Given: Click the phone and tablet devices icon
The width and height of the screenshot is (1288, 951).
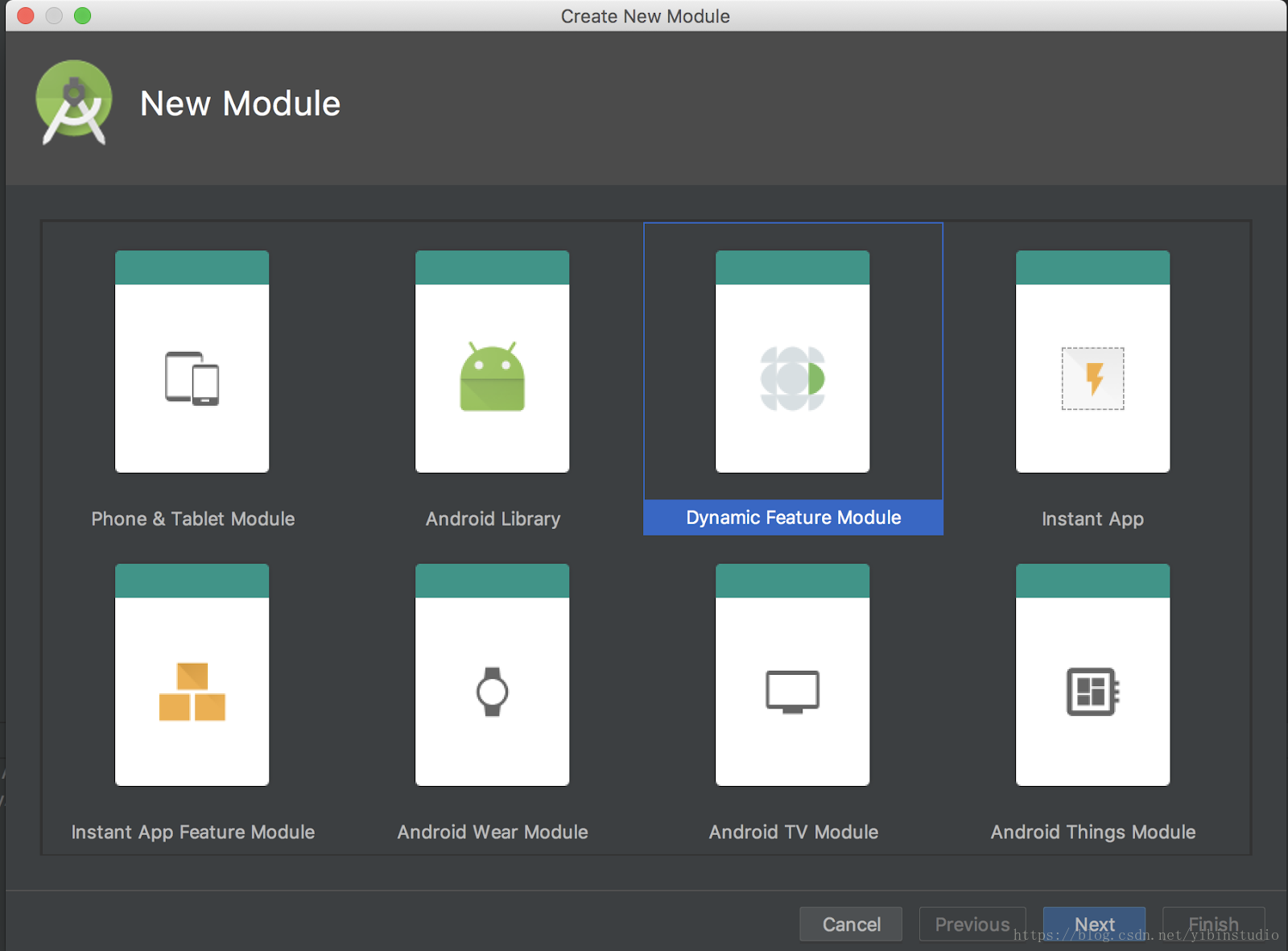Looking at the screenshot, I should [192, 378].
